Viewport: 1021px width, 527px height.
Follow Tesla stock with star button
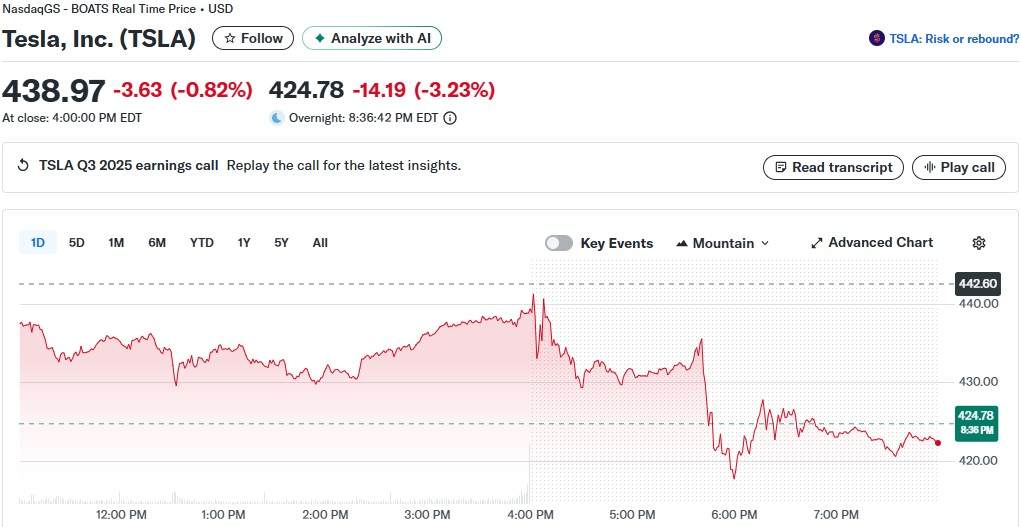pyautogui.click(x=254, y=39)
